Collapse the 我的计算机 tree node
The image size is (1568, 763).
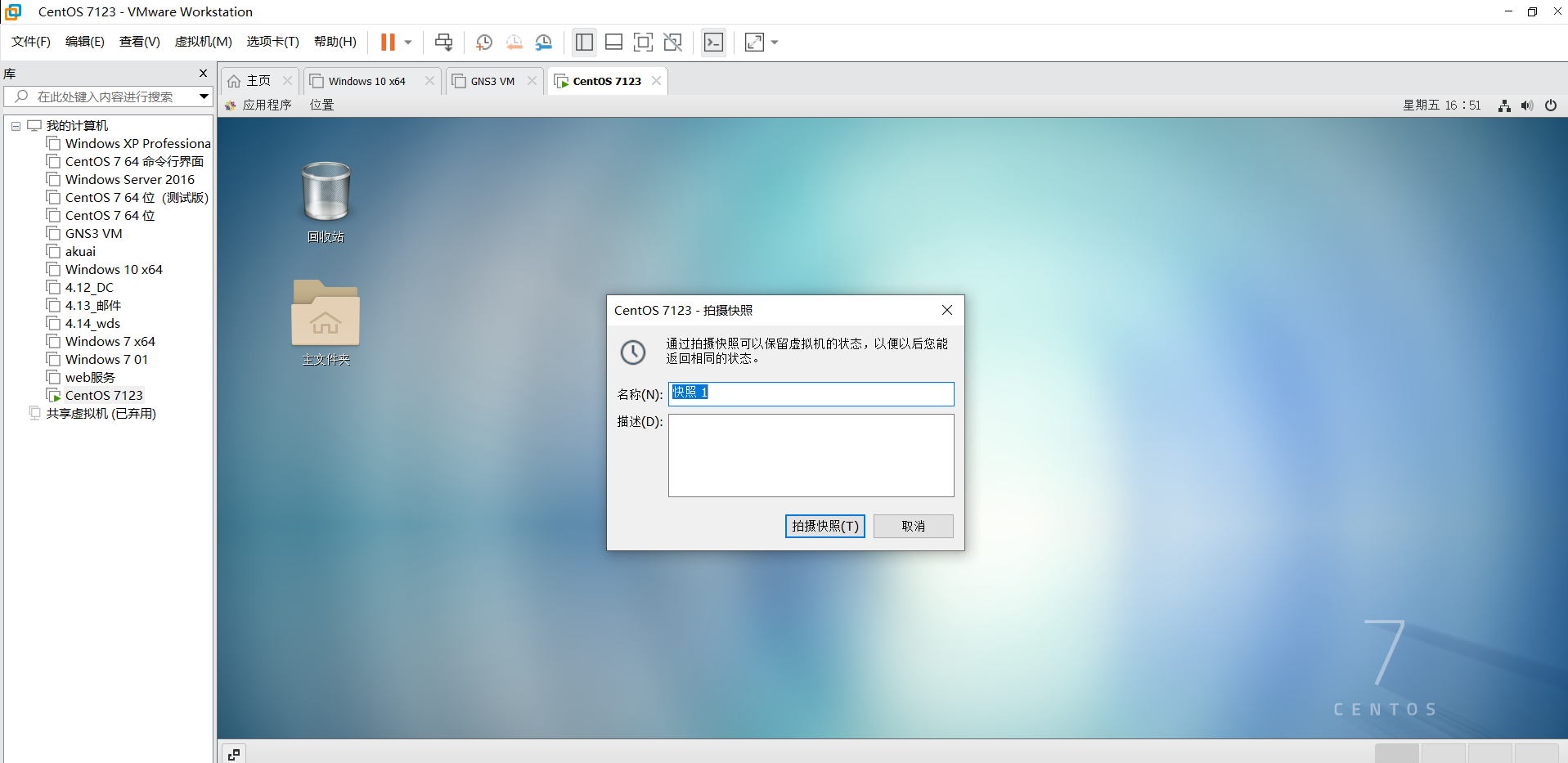[x=16, y=126]
